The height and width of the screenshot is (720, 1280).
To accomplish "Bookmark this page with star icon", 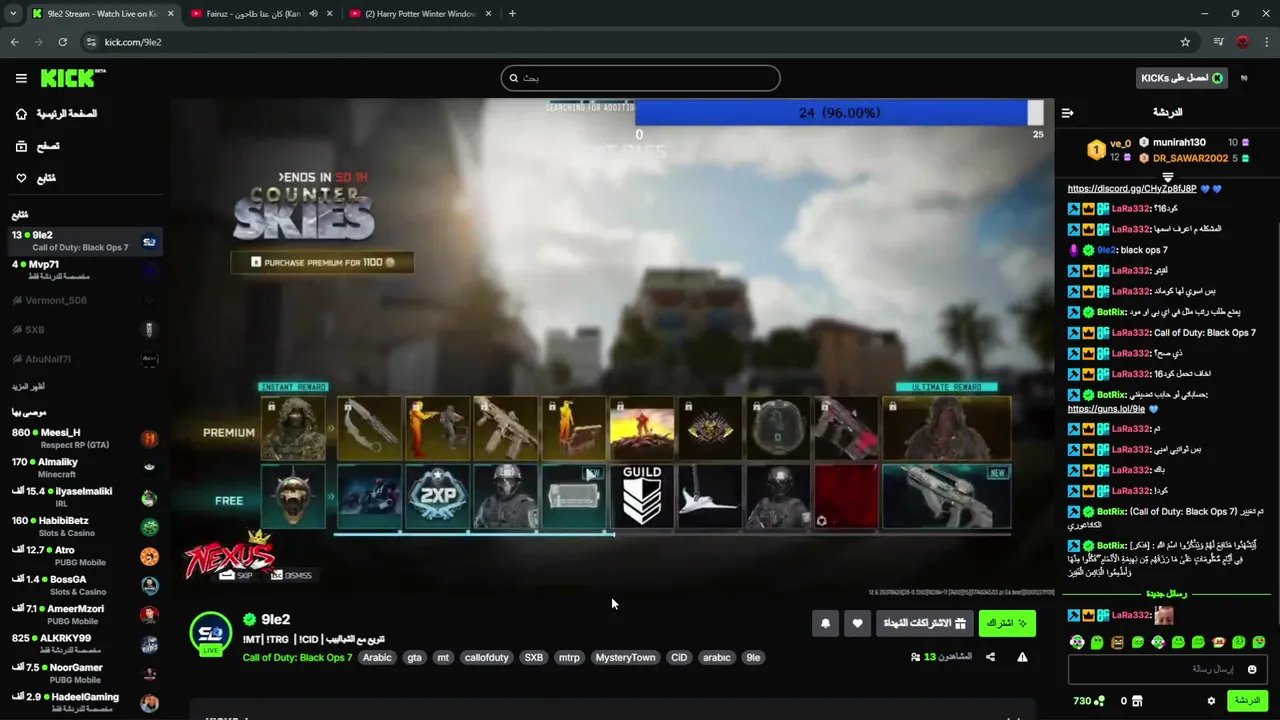I will click(1185, 42).
